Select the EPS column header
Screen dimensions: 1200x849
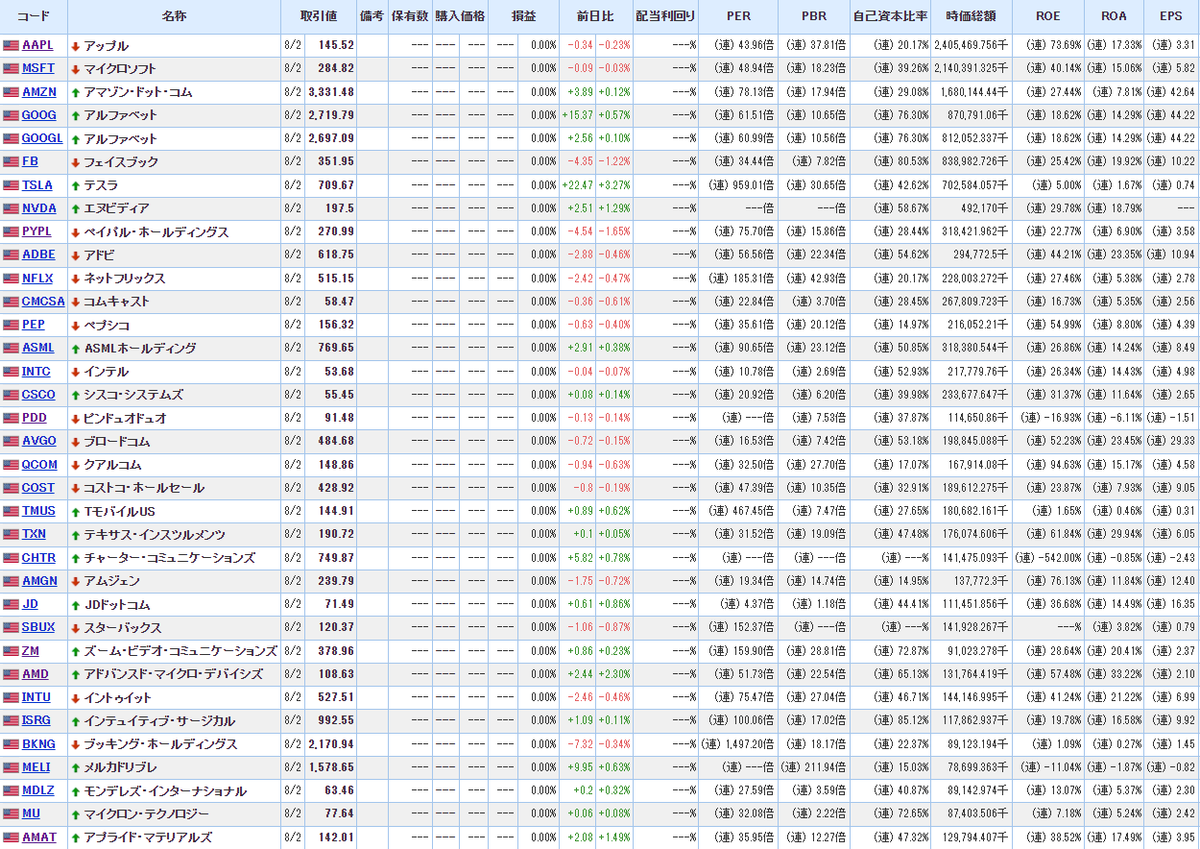[x=1171, y=17]
